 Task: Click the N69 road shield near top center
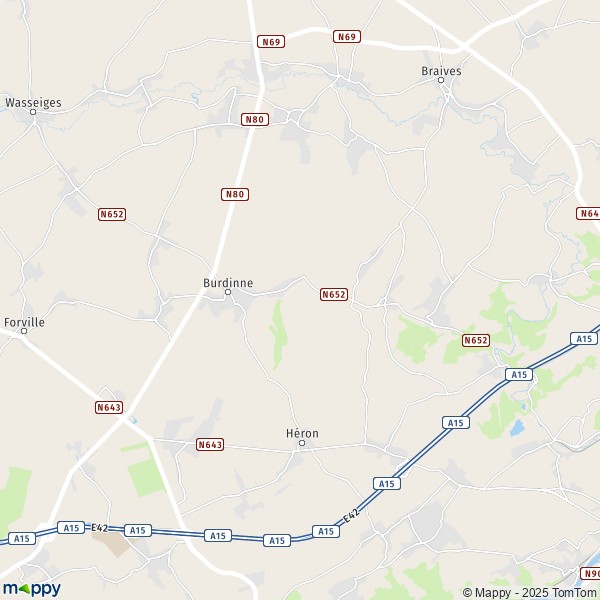271,41
